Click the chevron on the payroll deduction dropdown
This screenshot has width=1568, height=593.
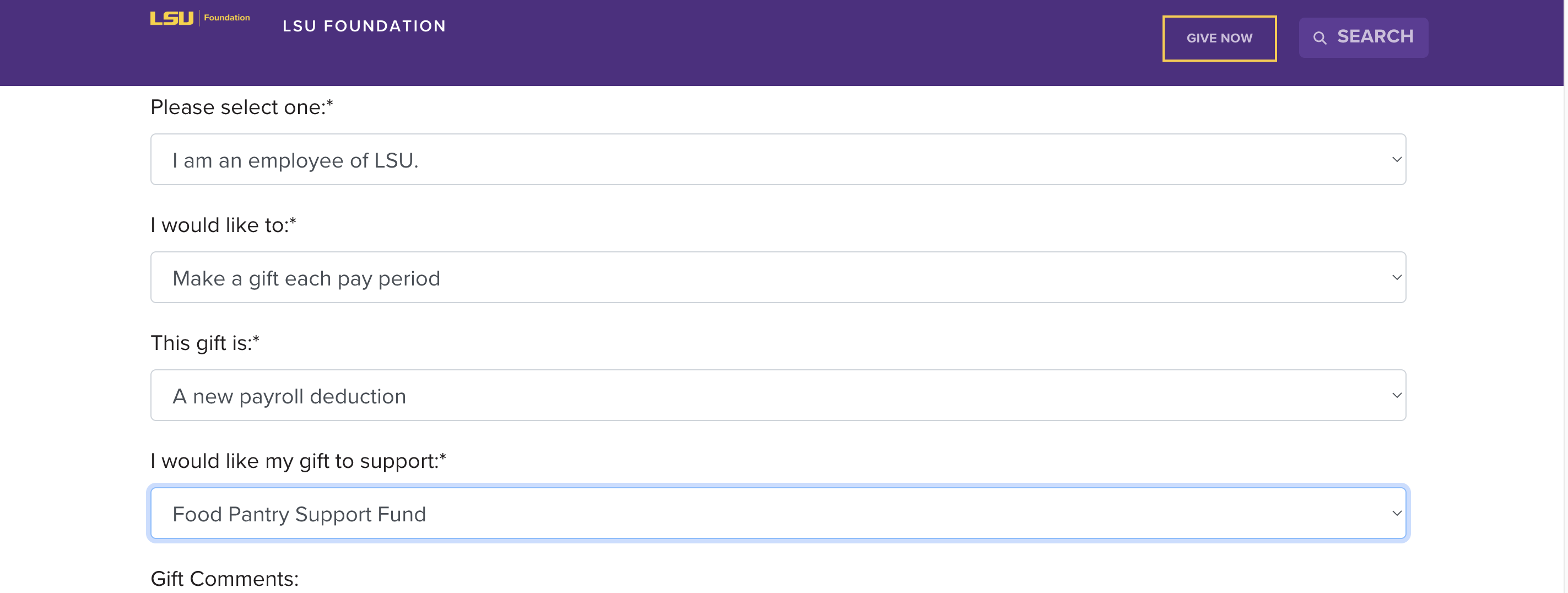1396,396
